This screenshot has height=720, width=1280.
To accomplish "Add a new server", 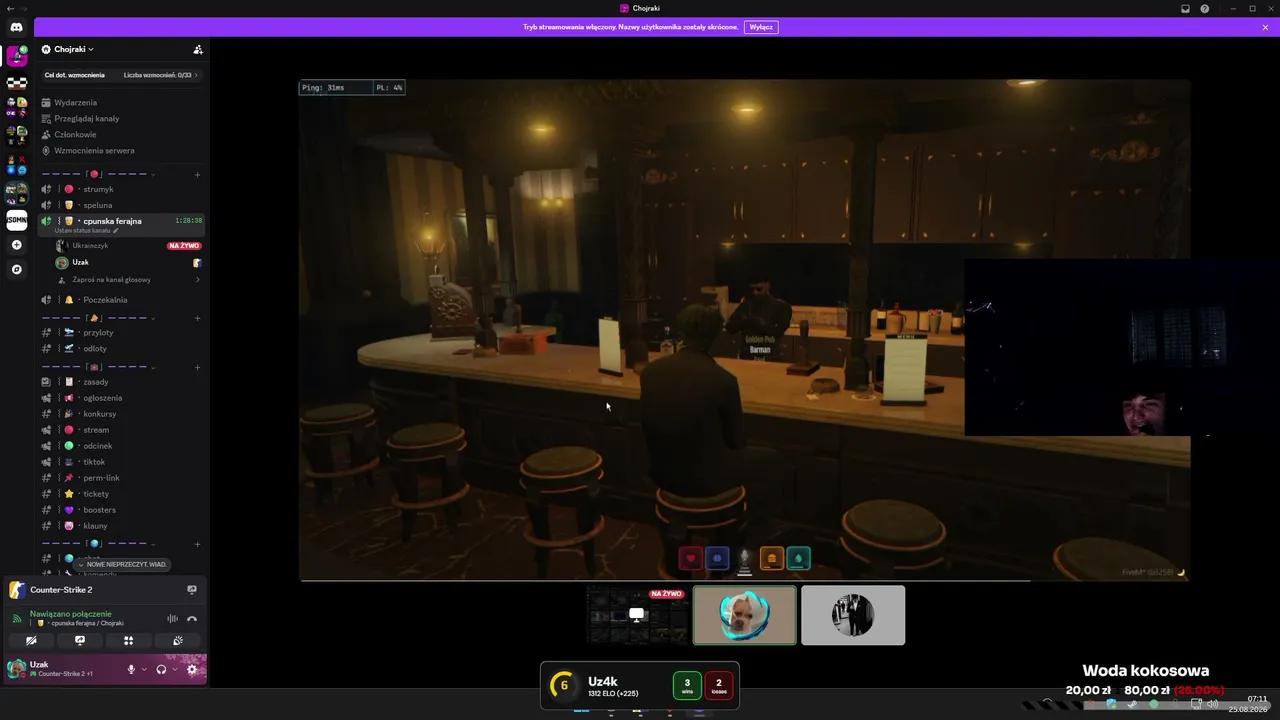I will click(16, 245).
